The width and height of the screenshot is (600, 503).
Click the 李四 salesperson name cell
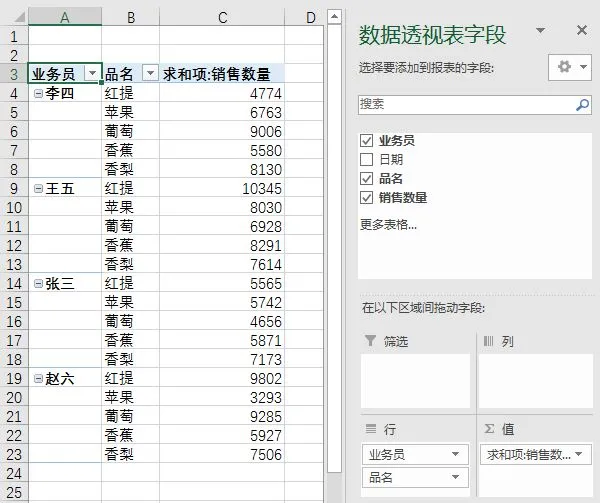65,93
